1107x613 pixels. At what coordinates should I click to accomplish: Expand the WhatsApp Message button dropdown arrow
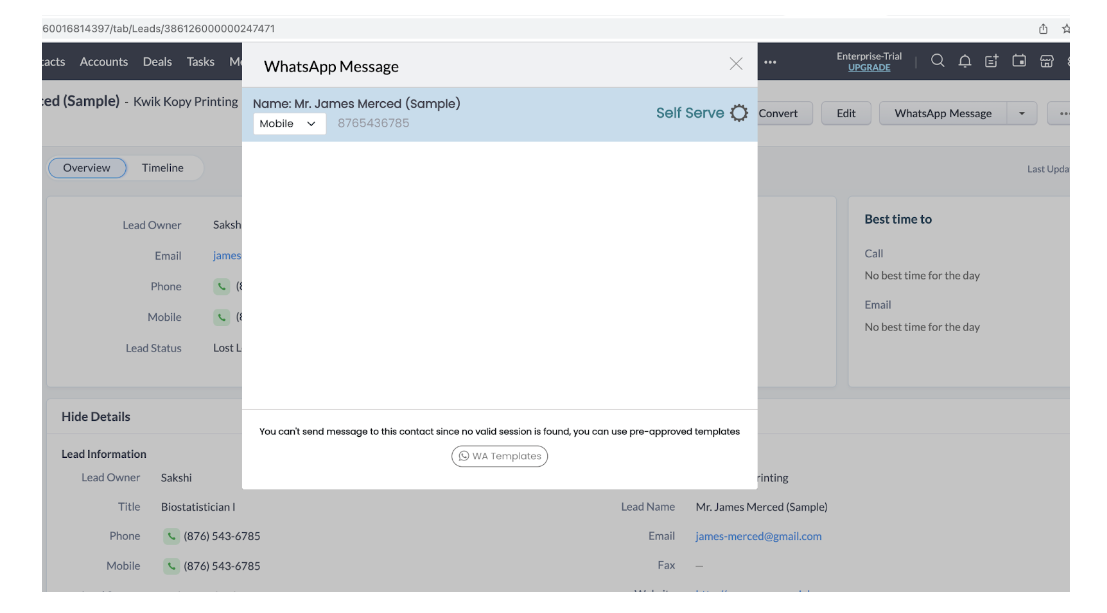point(1022,113)
